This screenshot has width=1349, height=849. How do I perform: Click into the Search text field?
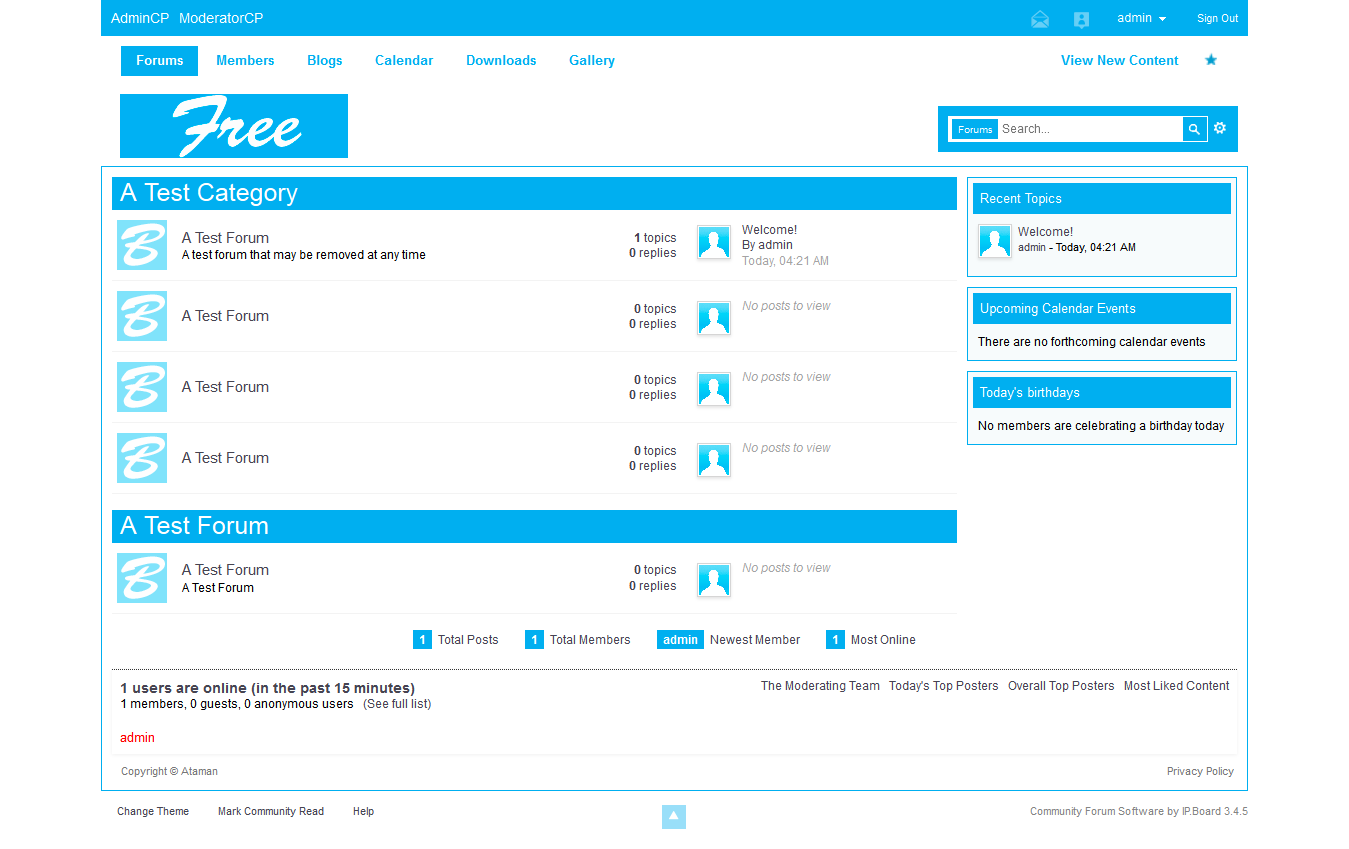tap(1088, 129)
